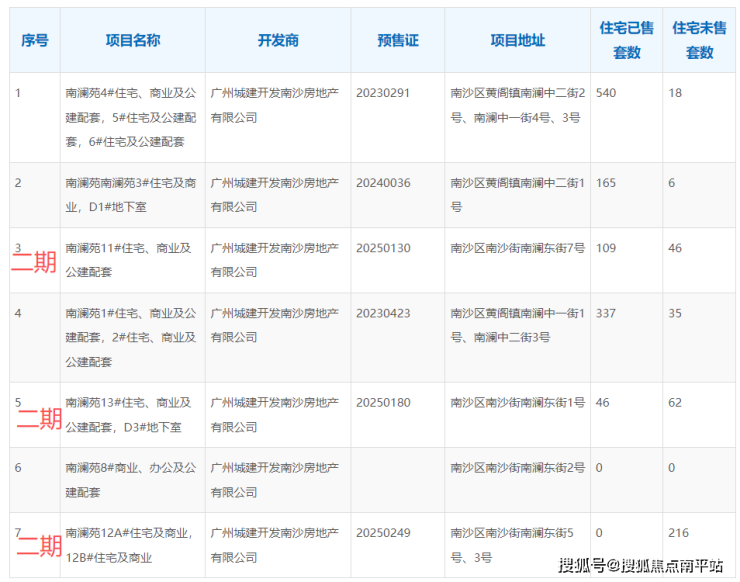
Task: Click sold count 540 in row 1
Action: (x=605, y=93)
